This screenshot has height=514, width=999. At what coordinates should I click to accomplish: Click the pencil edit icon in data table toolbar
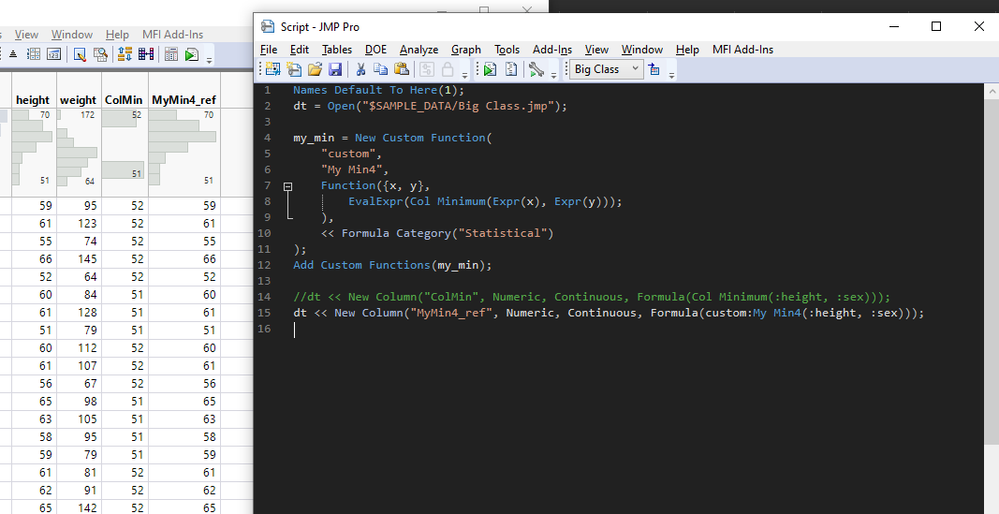[x=80, y=54]
